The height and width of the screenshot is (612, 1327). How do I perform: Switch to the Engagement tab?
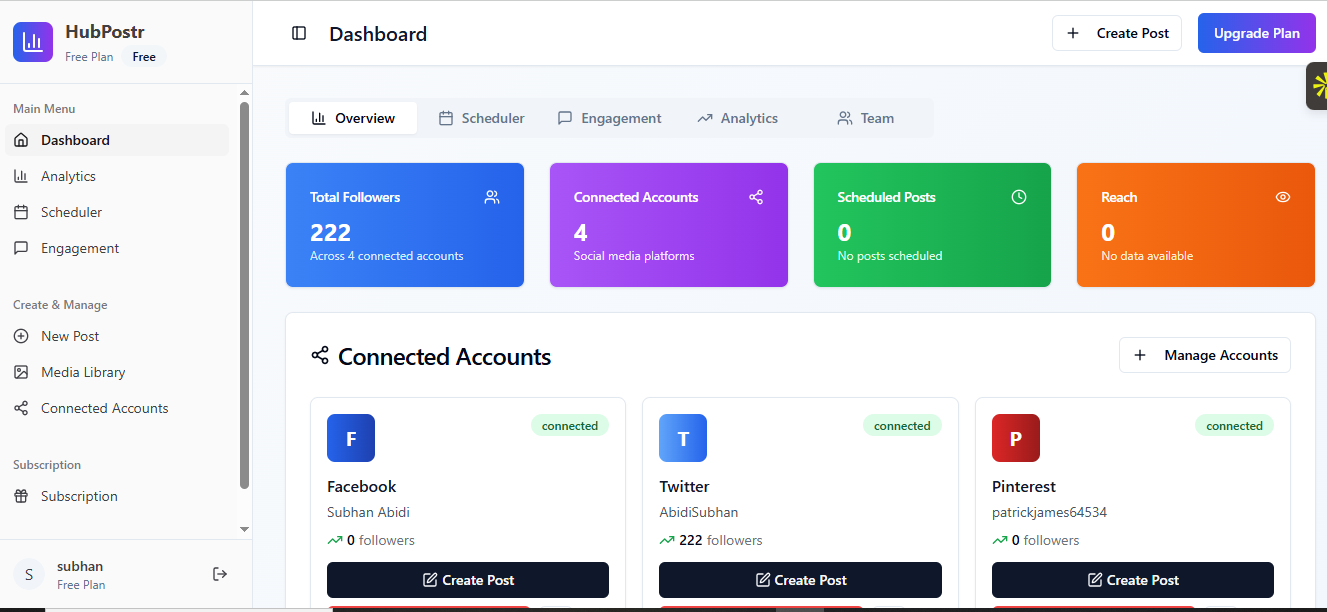tap(609, 118)
